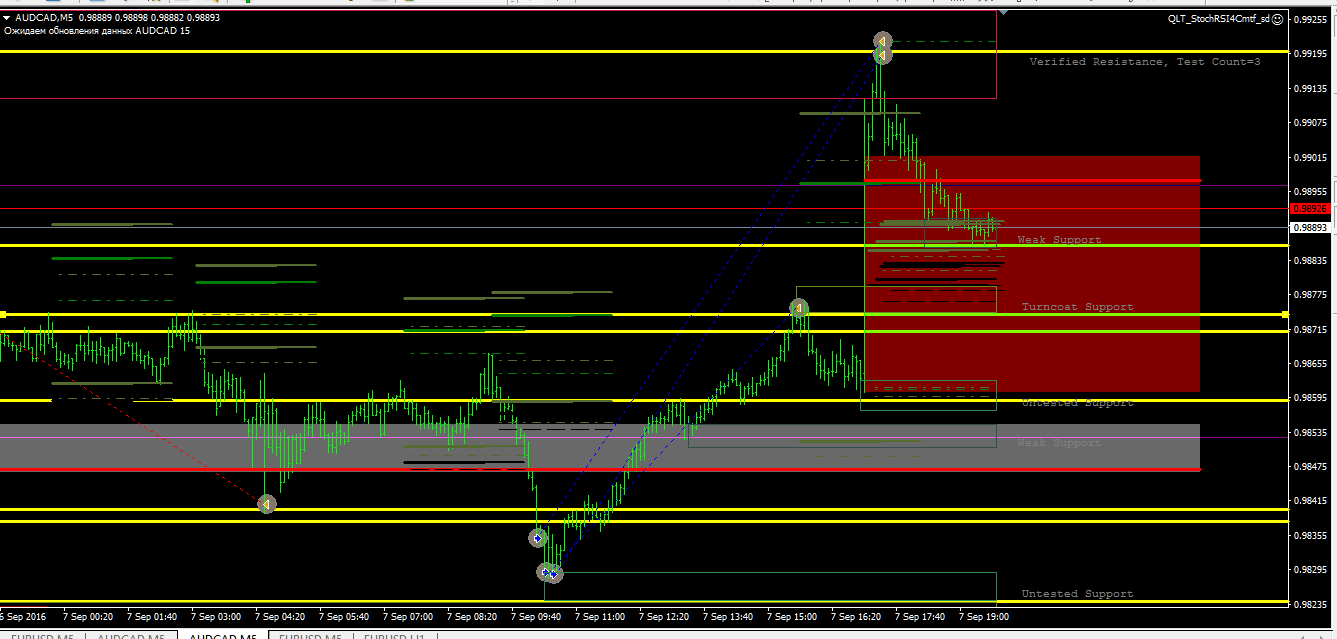Select the swing marker at the chart's highest peak
The height and width of the screenshot is (639, 1337).
pyautogui.click(x=882, y=41)
